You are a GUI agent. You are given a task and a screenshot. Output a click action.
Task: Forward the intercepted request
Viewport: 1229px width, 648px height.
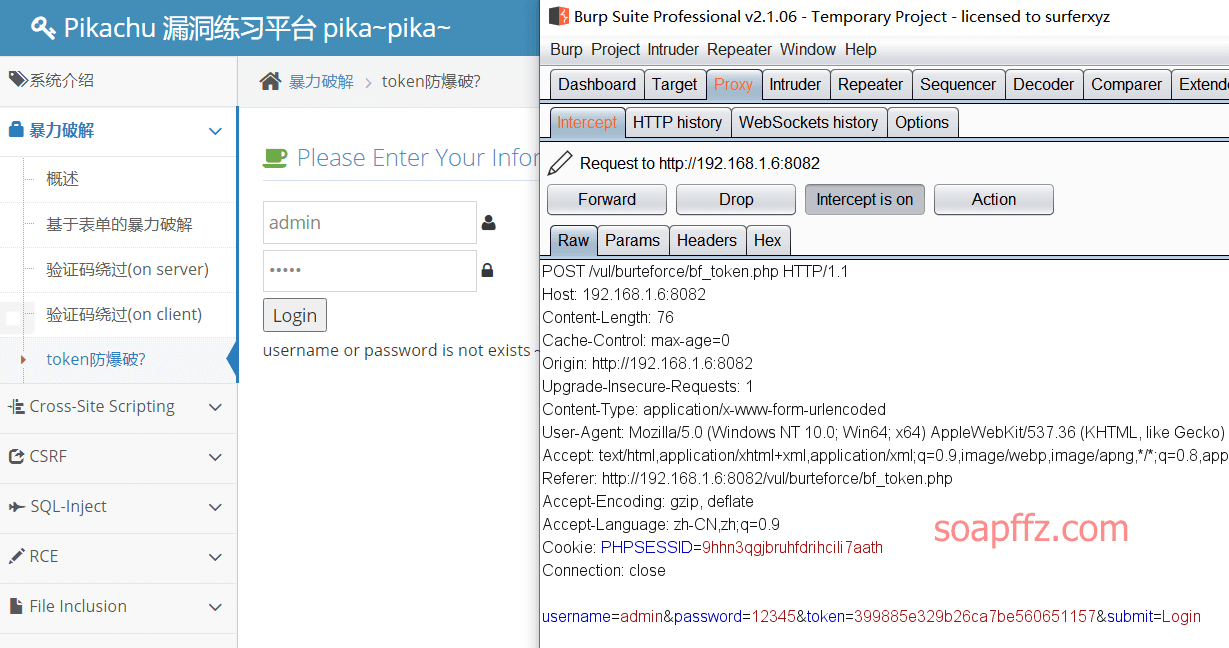[x=607, y=199]
